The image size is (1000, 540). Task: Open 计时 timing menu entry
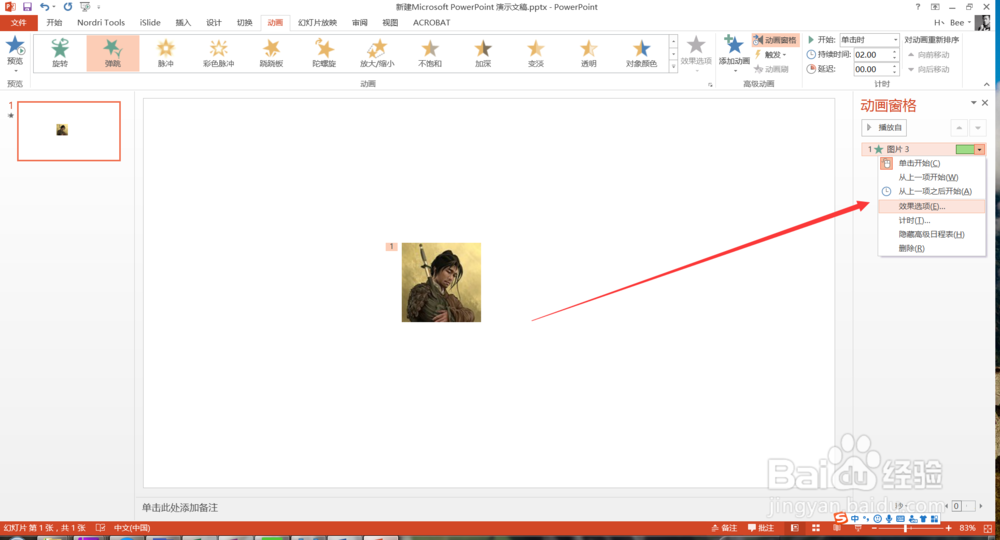932,220
